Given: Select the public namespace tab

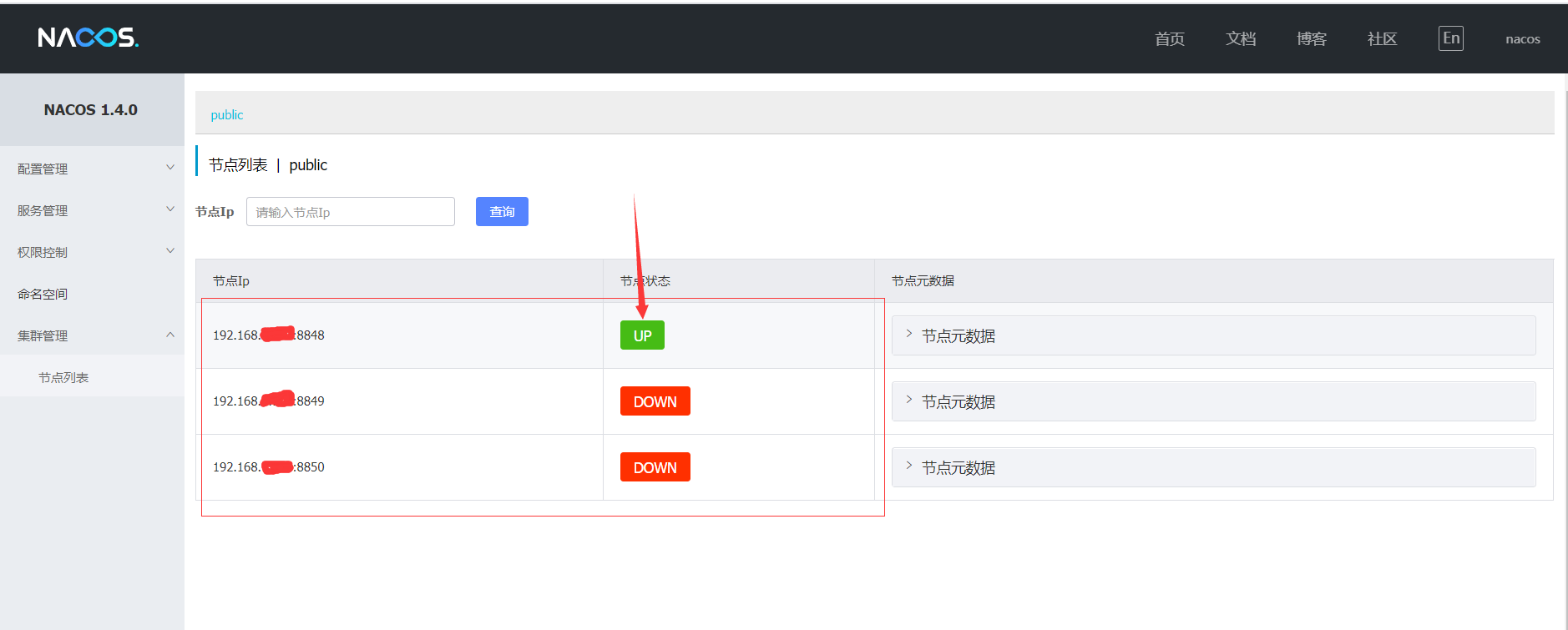Looking at the screenshot, I should (x=226, y=114).
